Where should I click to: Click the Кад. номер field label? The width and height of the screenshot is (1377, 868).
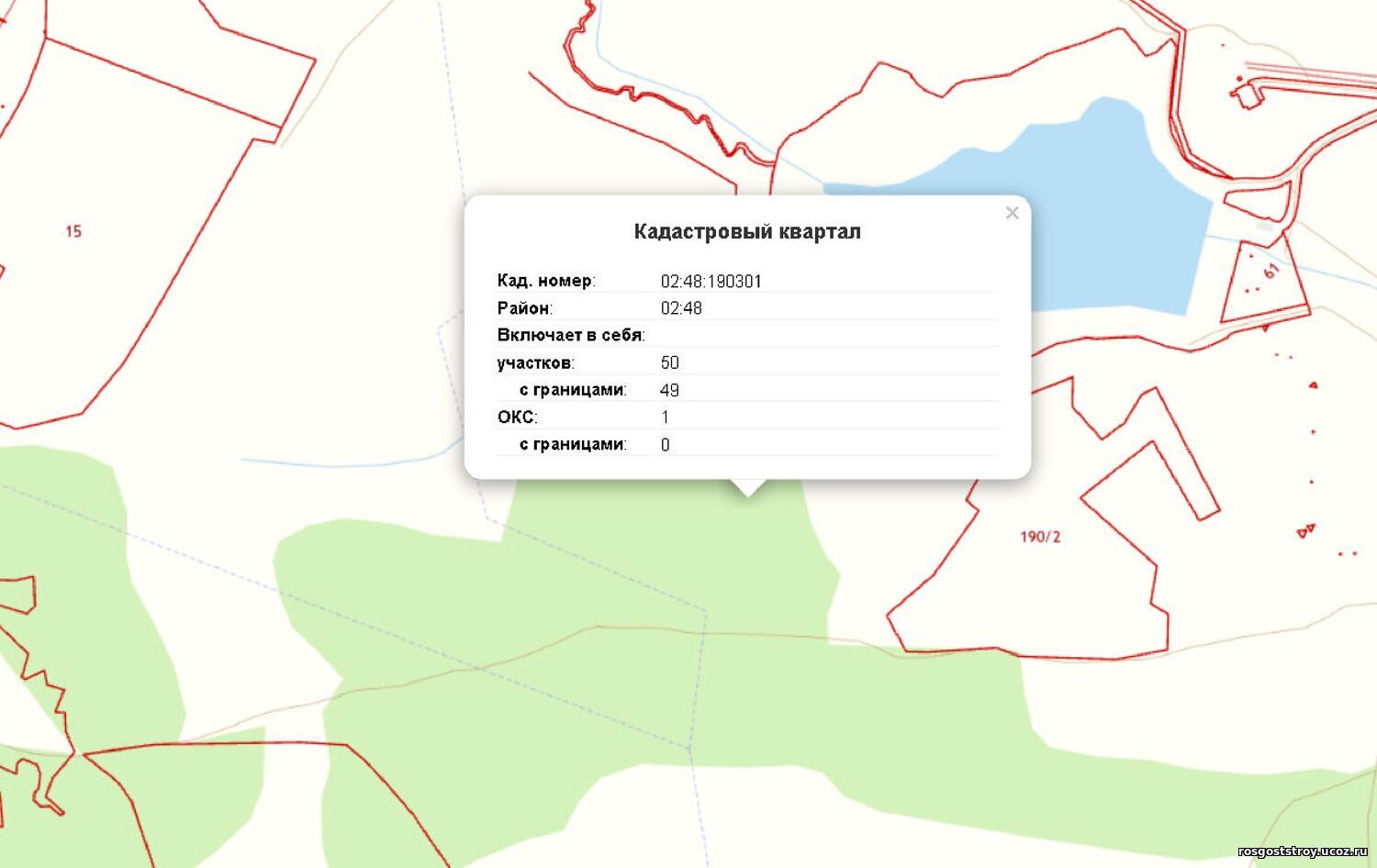pos(546,281)
